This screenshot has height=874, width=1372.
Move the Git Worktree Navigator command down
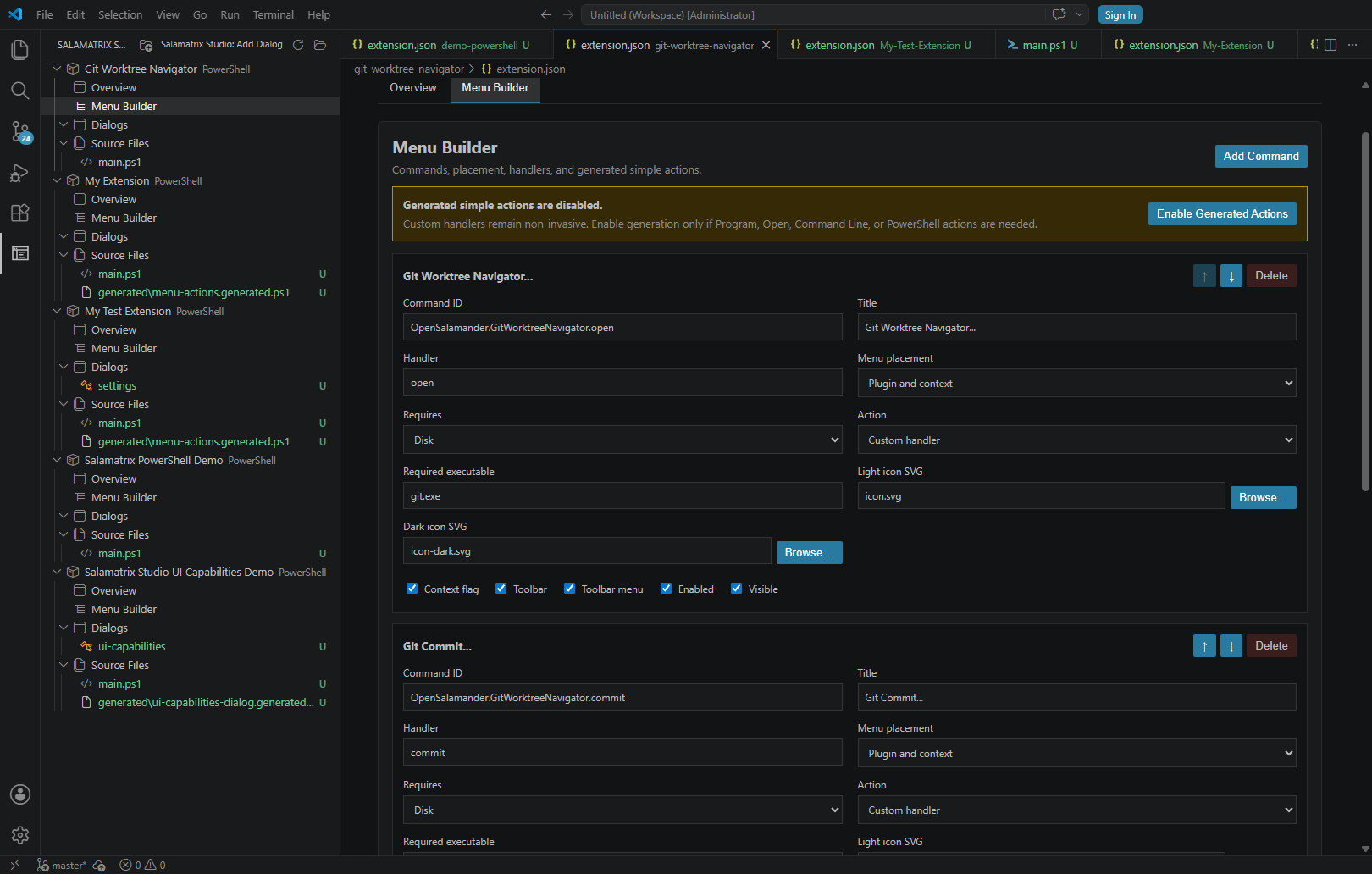[x=1231, y=276]
